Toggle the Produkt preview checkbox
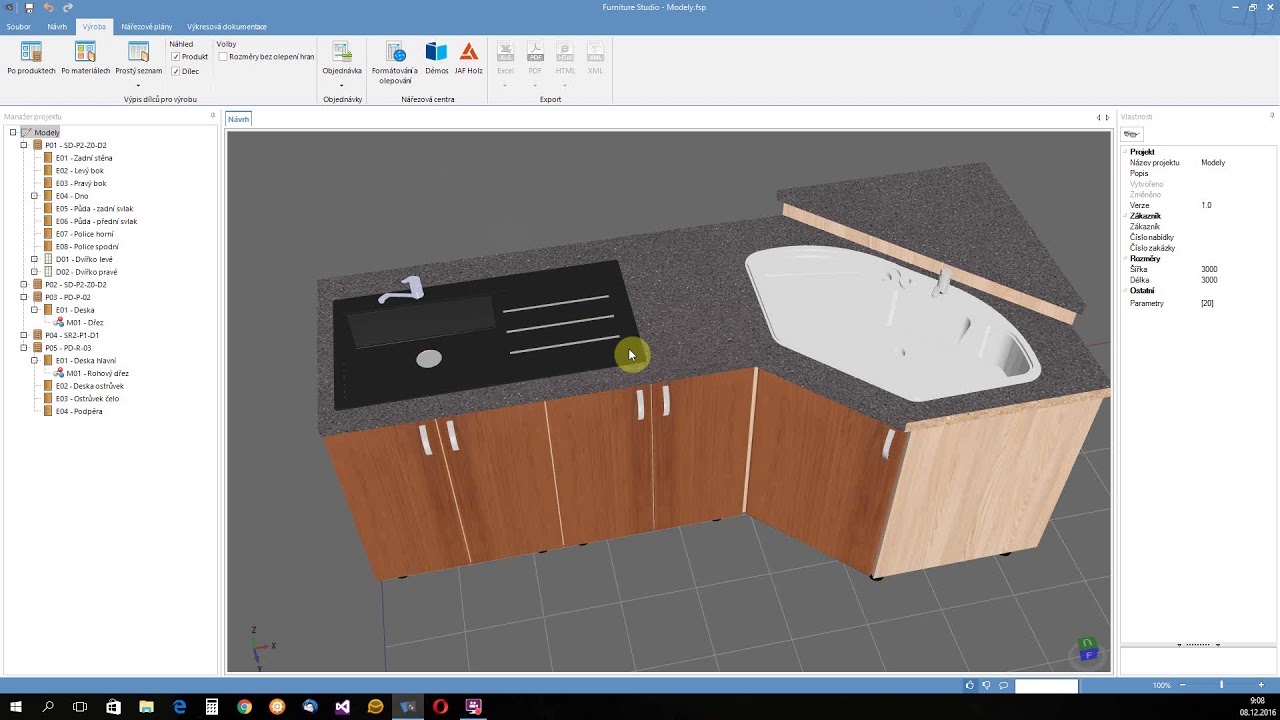Image resolution: width=1280 pixels, height=720 pixels. pyautogui.click(x=176, y=57)
